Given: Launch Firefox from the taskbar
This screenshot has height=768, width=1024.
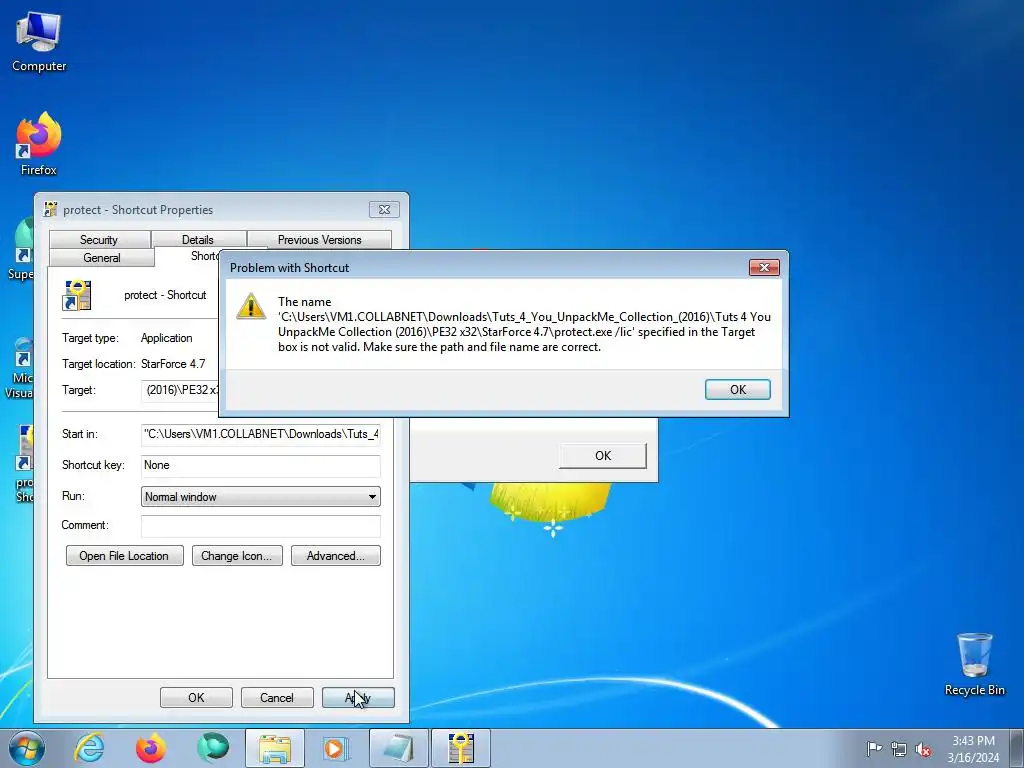Looking at the screenshot, I should point(151,748).
